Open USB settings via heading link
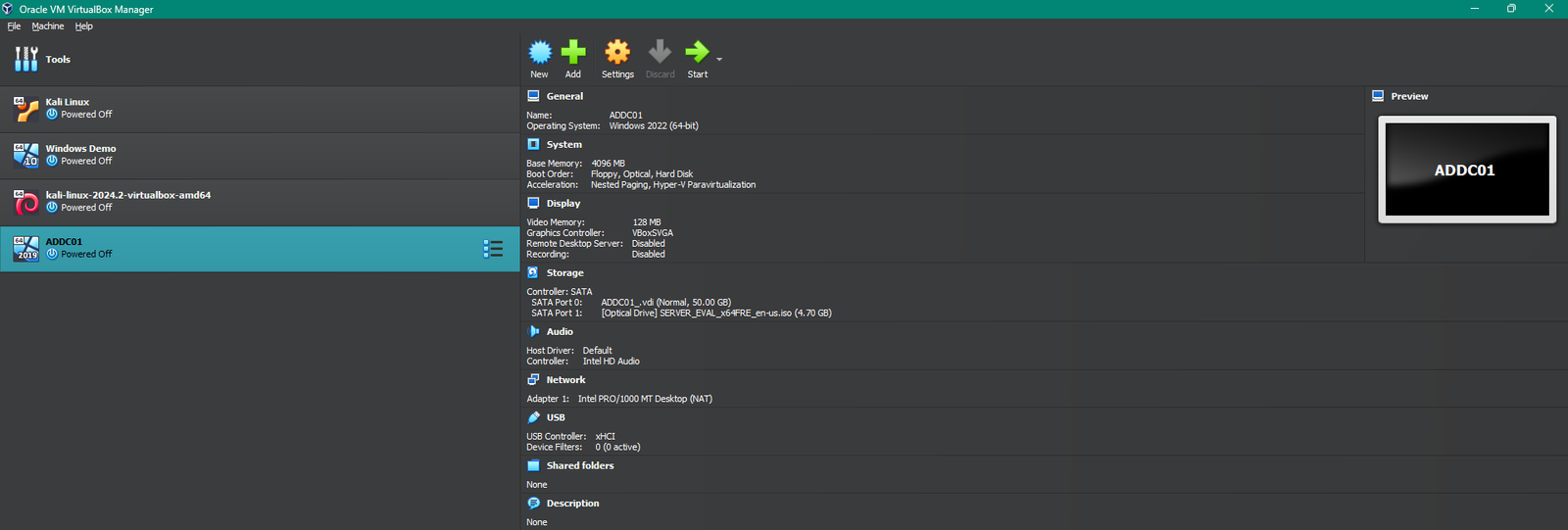Screen dimensions: 1568x530 click(x=556, y=417)
